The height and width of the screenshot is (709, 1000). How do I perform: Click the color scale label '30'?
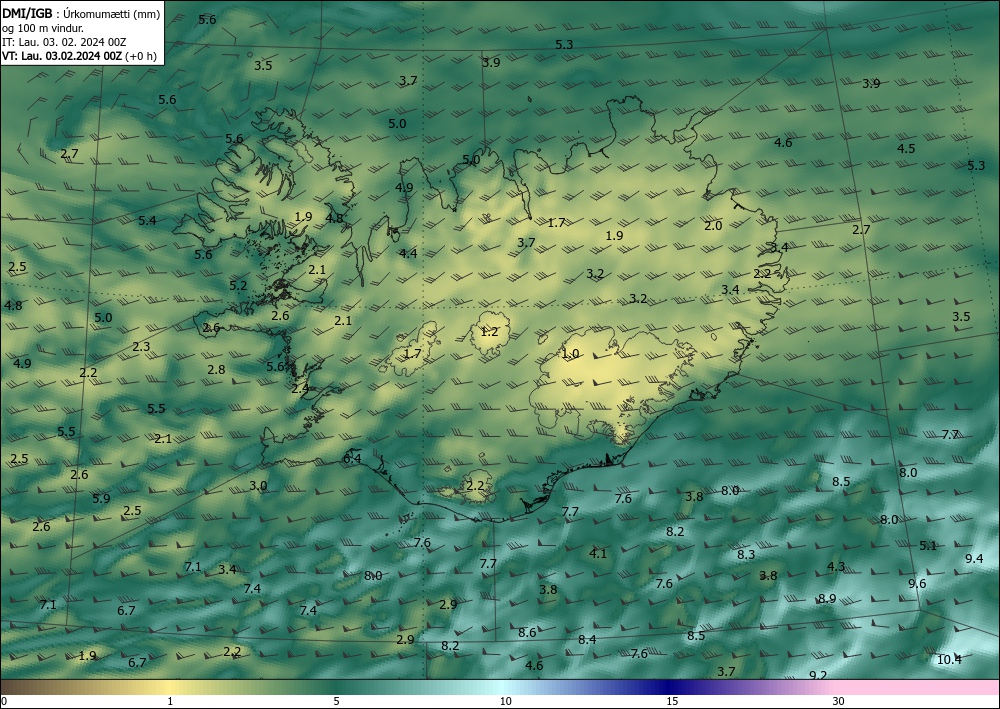point(839,701)
